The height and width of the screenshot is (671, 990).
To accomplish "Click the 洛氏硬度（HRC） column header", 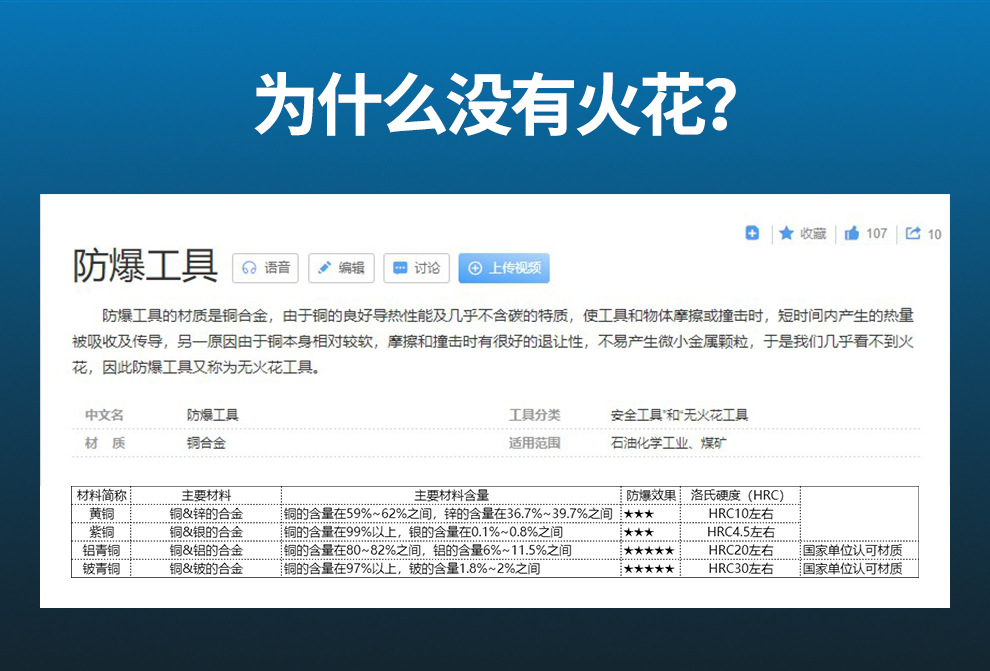I will pos(740,495).
